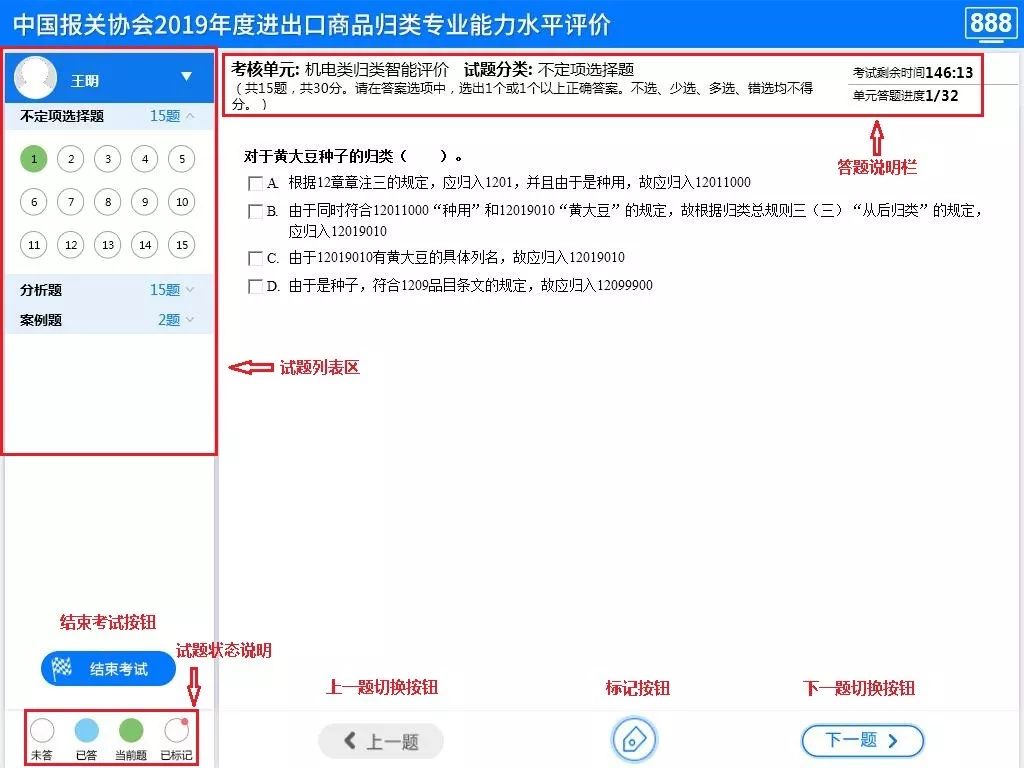Screen dimensions: 1024x768
Task: Navigate to question 5
Action: coord(182,159)
